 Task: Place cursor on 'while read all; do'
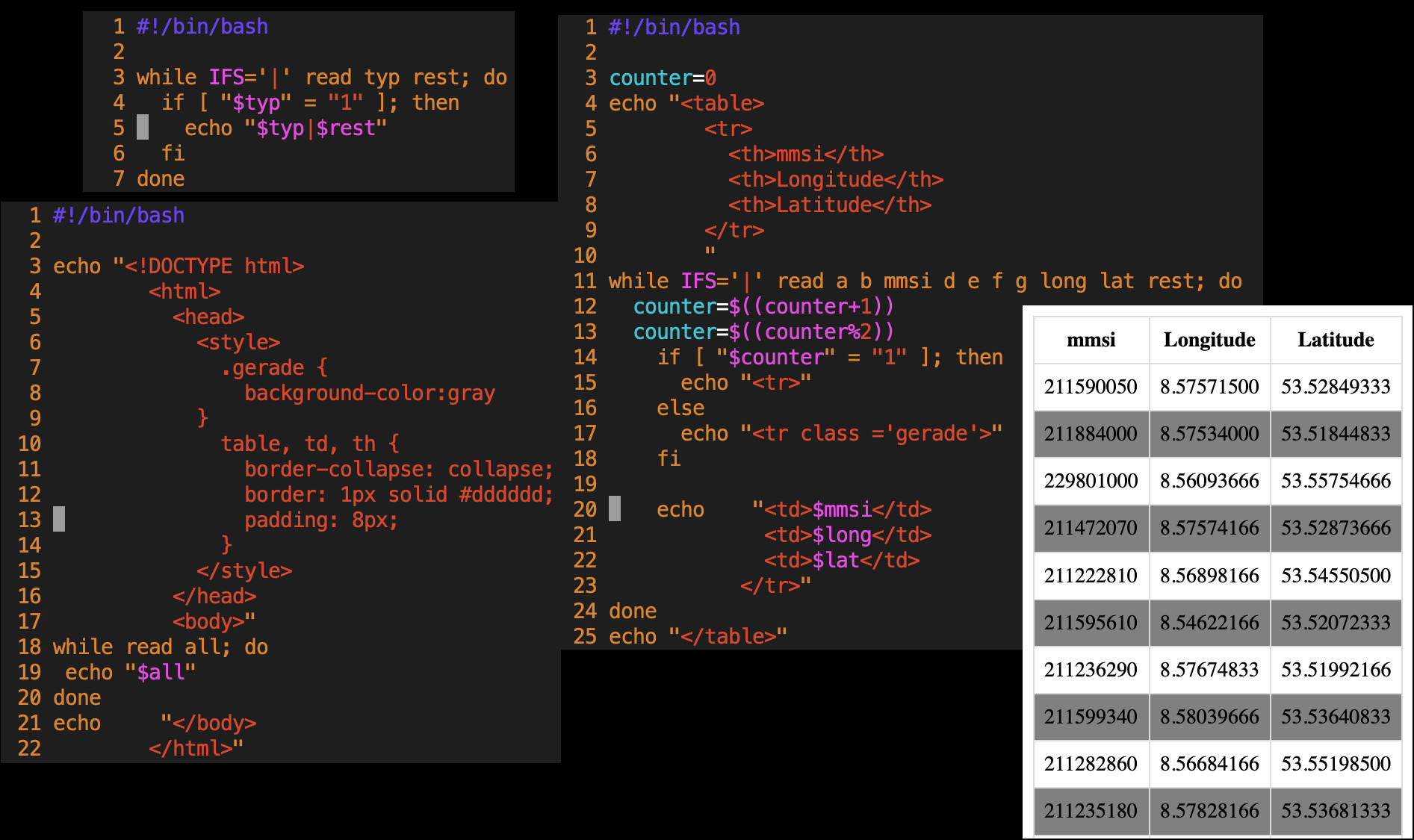click(x=160, y=647)
